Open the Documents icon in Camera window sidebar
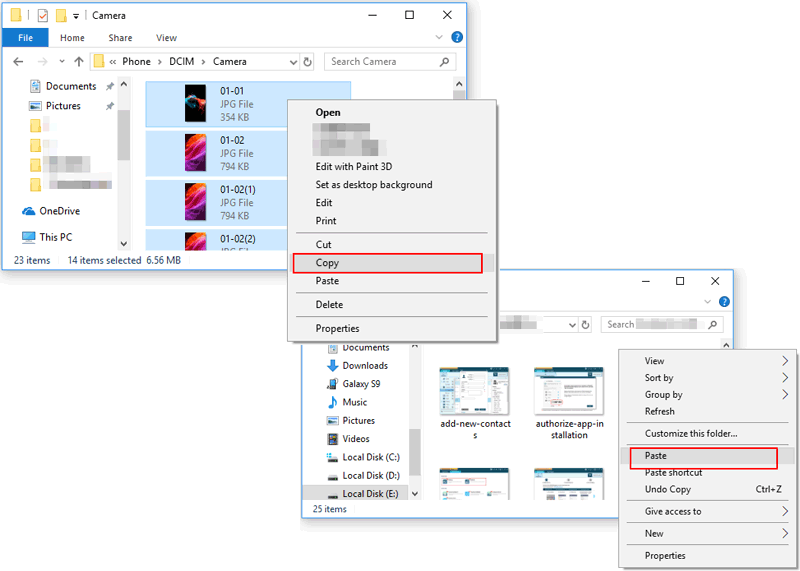The width and height of the screenshot is (800, 571). point(35,86)
